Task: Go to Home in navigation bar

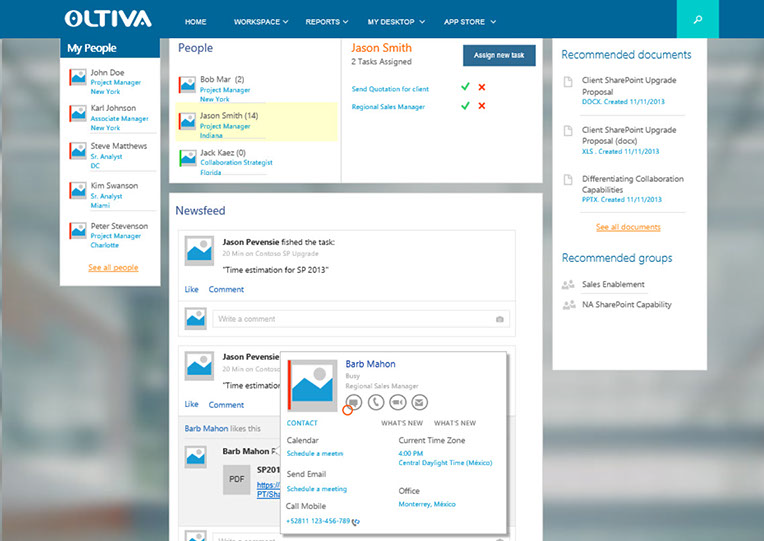Action: 196,21
